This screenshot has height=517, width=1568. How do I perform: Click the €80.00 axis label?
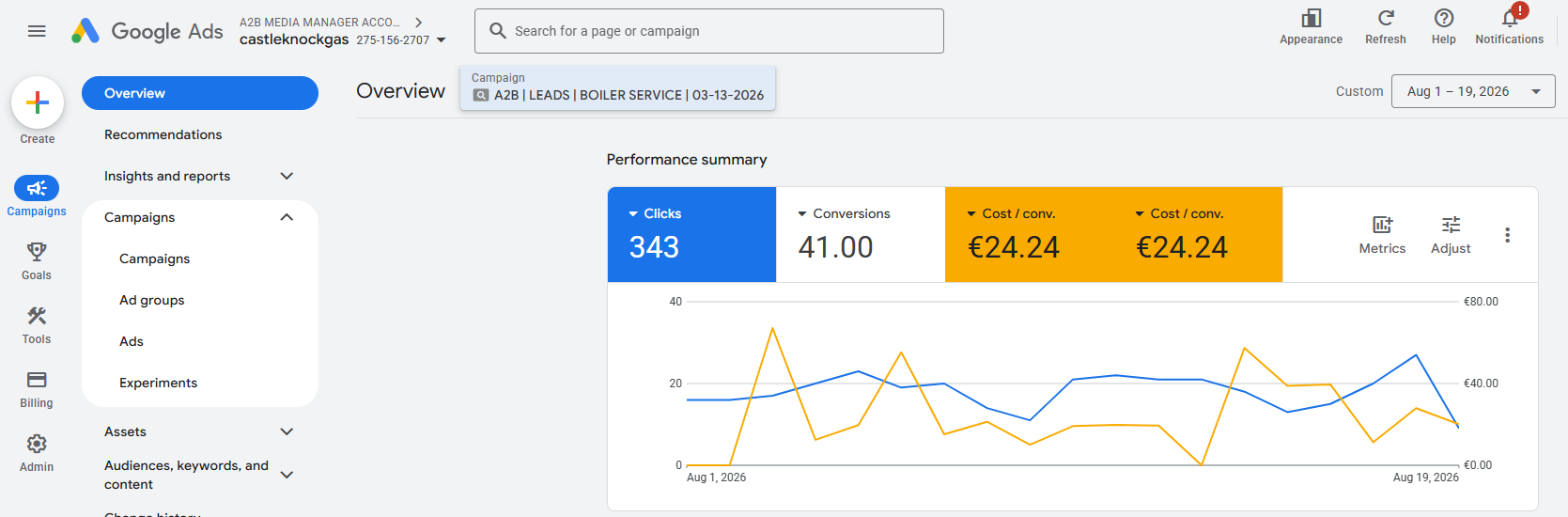point(1481,302)
